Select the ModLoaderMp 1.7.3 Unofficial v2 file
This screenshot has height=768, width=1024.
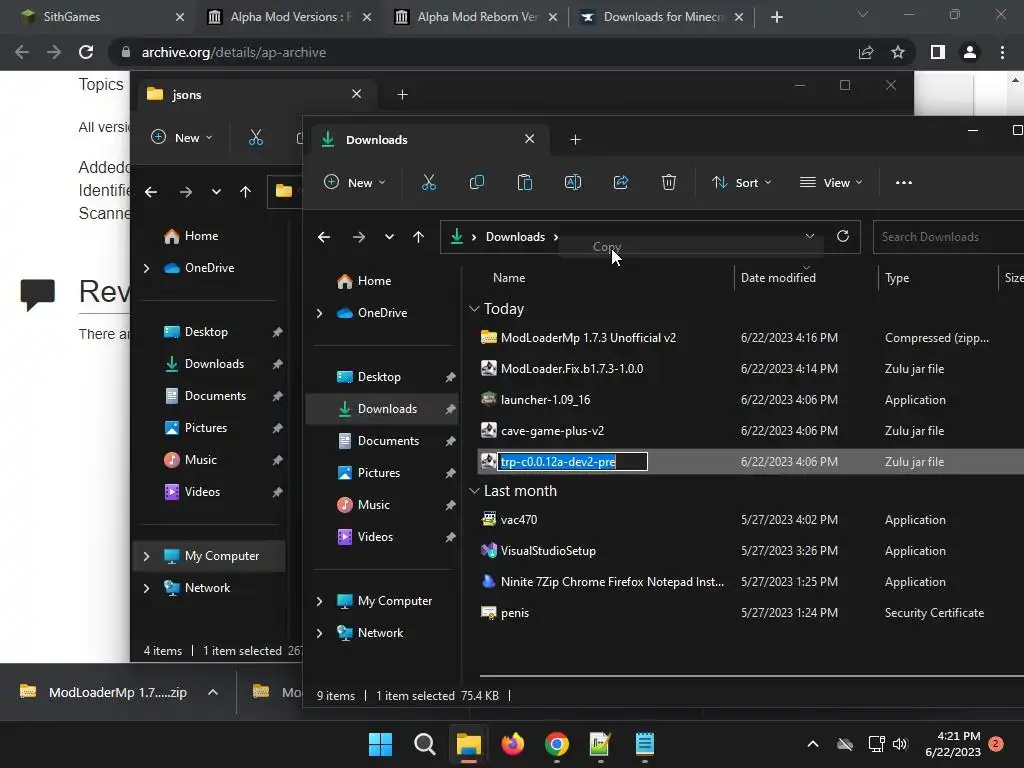[588, 338]
